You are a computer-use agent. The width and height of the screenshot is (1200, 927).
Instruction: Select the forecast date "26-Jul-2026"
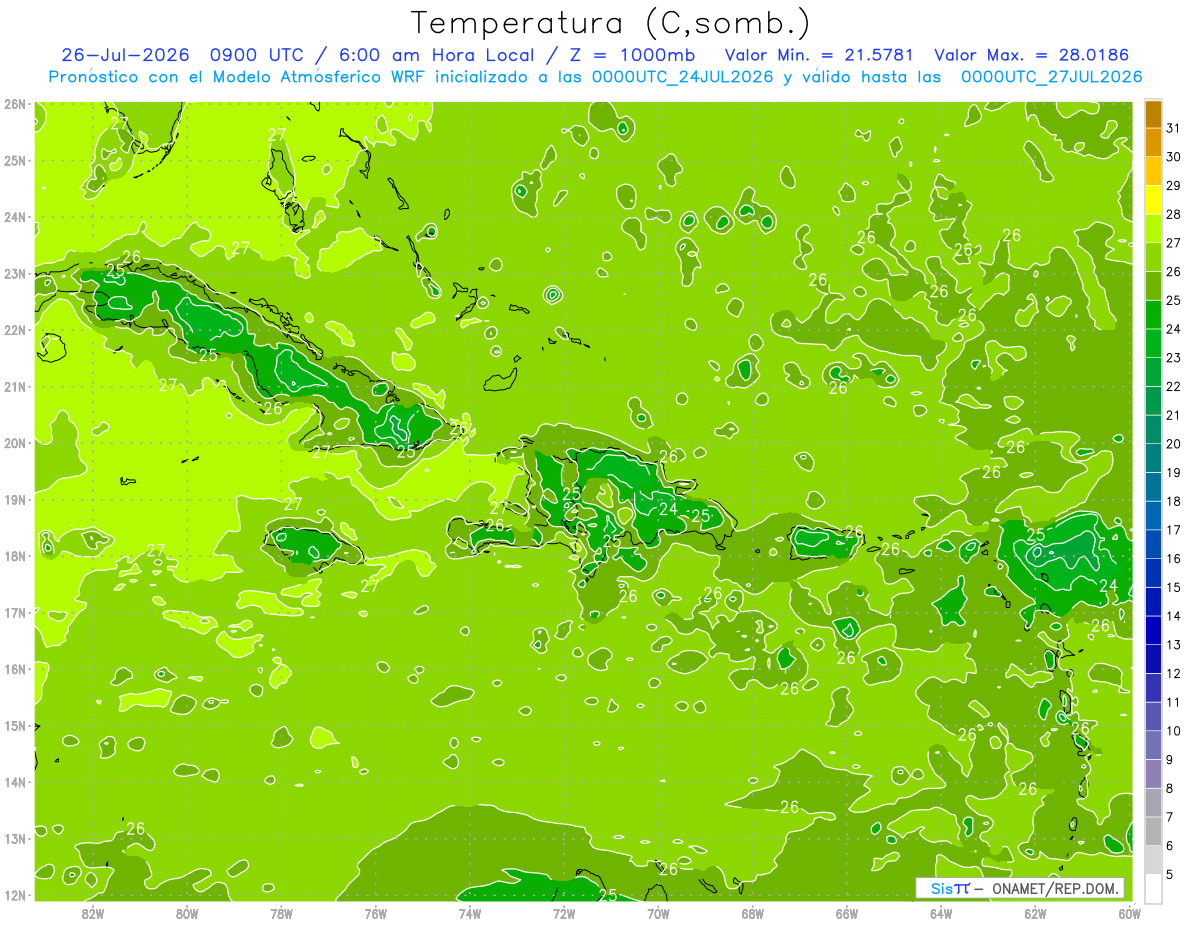(124, 54)
